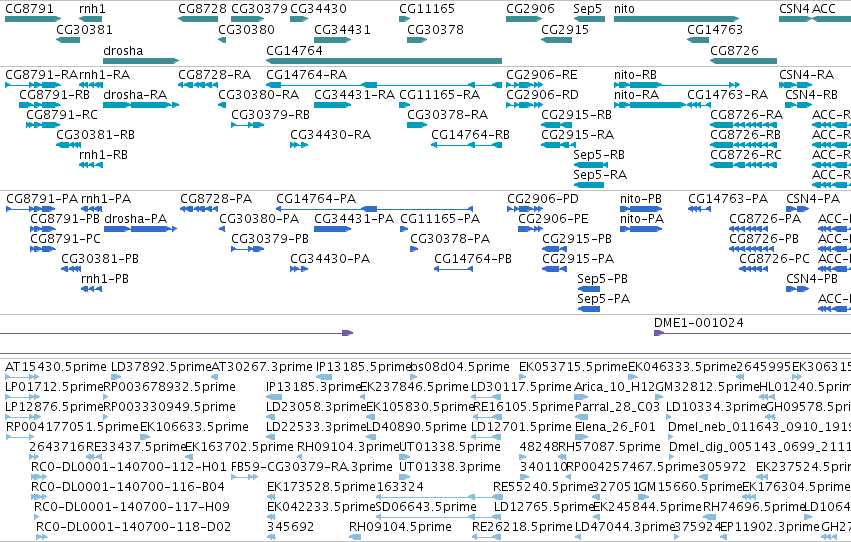The height and width of the screenshot is (542, 851).
Task: Select protein CSN4-PB
Action: pyautogui.click(x=812, y=279)
